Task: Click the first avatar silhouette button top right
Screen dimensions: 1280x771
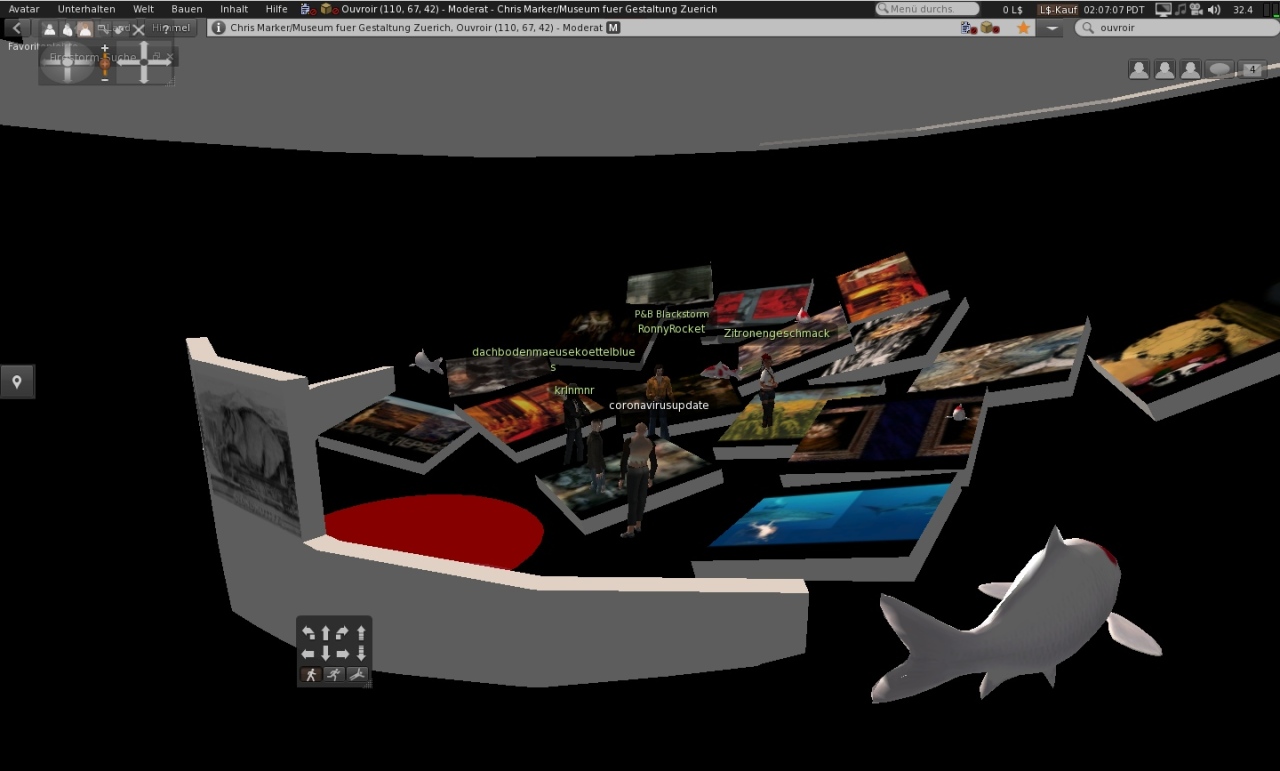Action: coord(1139,69)
